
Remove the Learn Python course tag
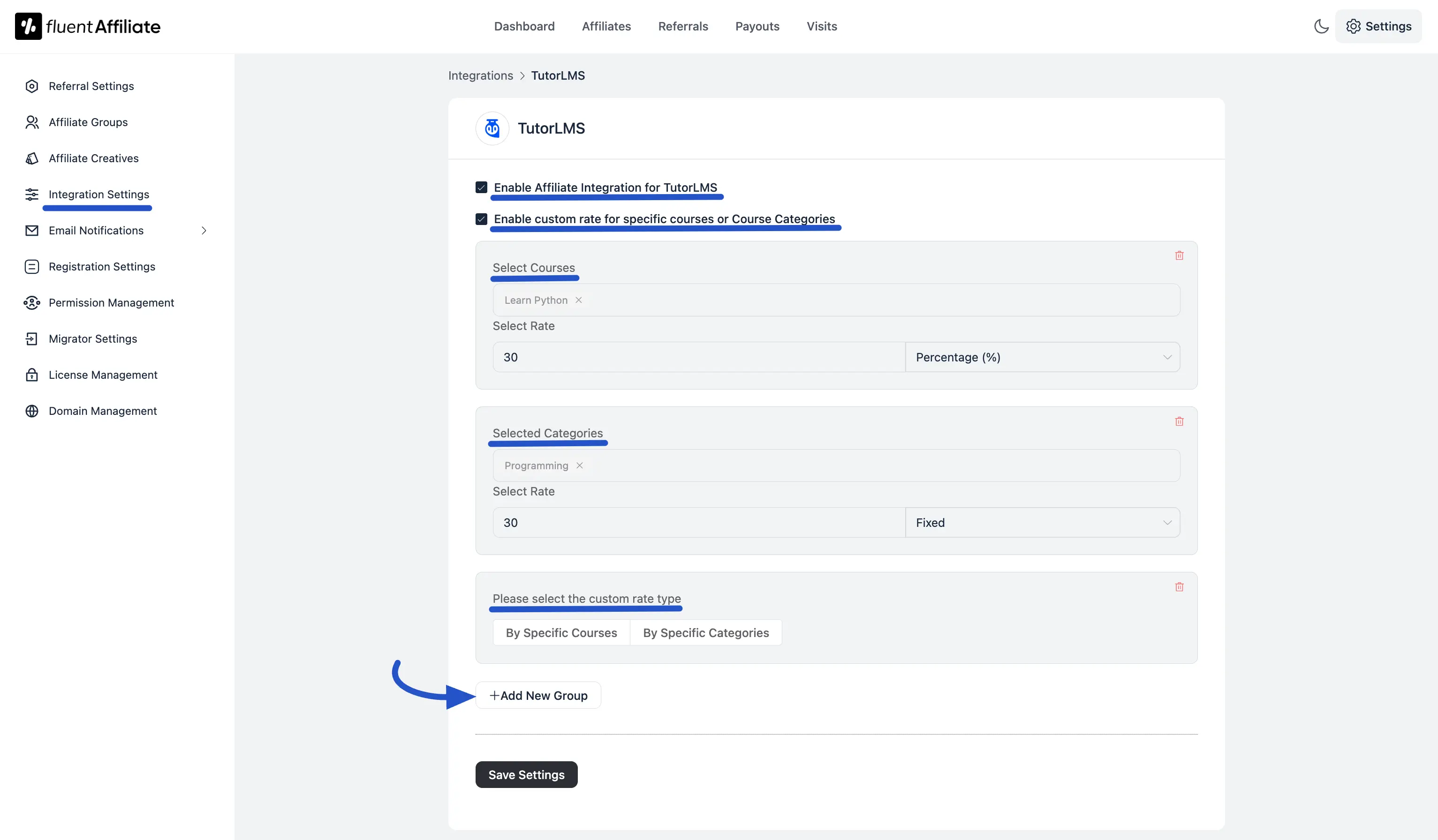pos(579,300)
